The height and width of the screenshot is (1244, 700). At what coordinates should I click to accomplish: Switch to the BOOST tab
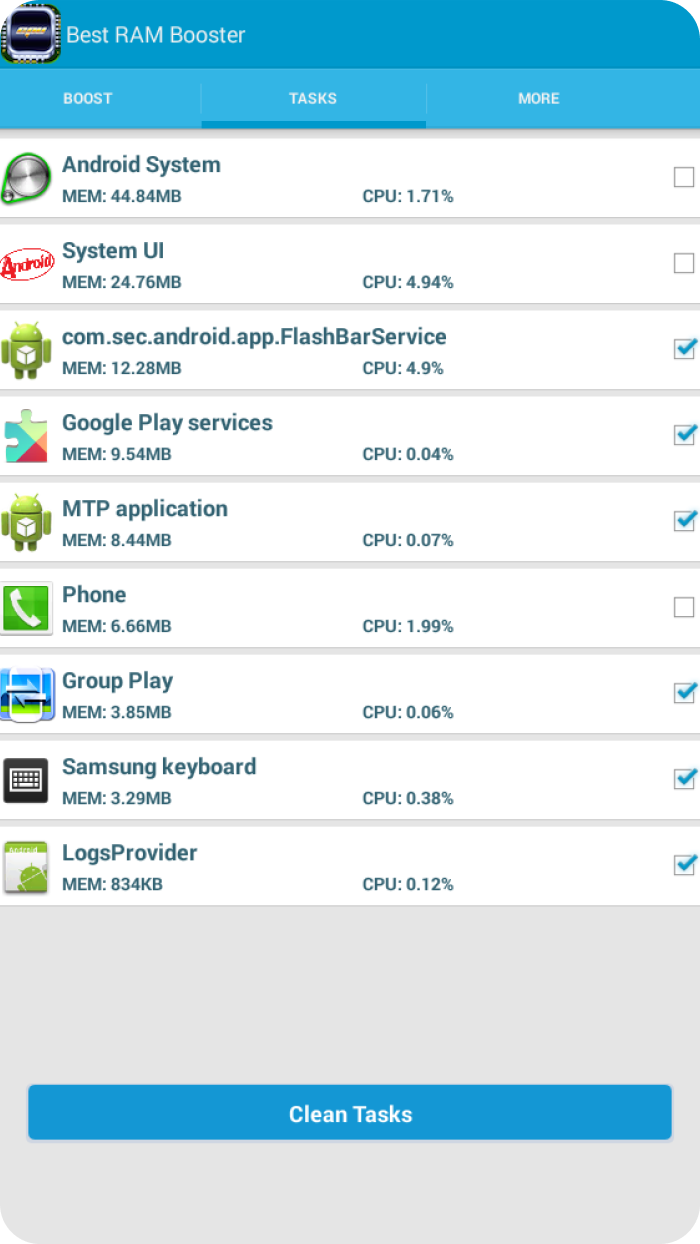88,98
